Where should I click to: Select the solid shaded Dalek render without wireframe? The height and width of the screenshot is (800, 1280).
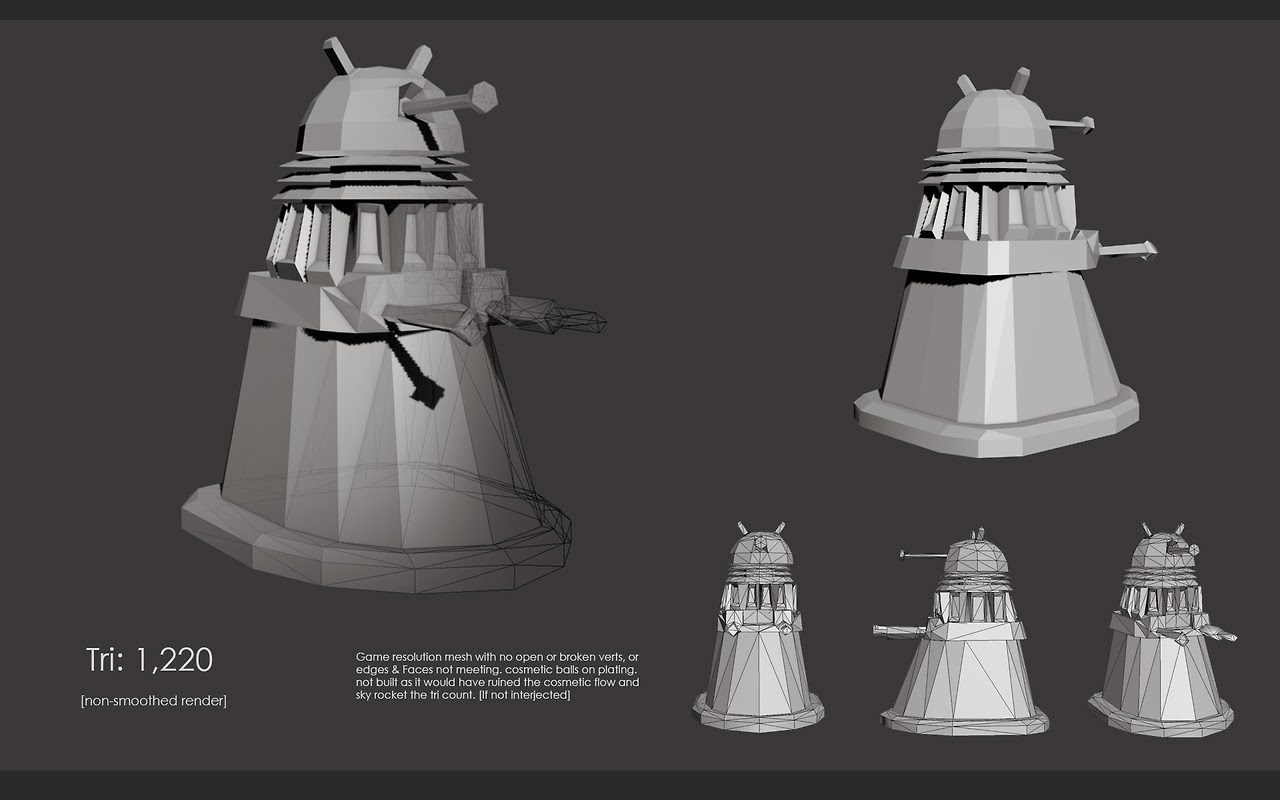point(1005,265)
